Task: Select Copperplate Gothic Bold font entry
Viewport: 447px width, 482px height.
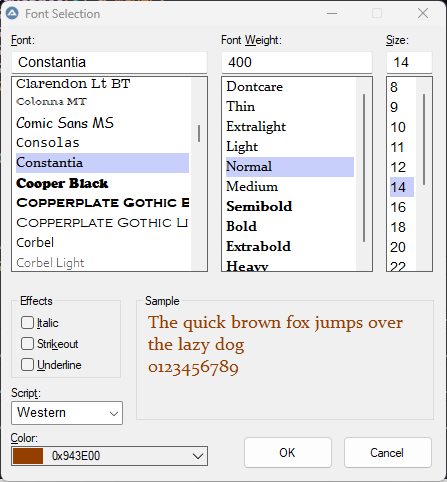Action: coord(102,203)
